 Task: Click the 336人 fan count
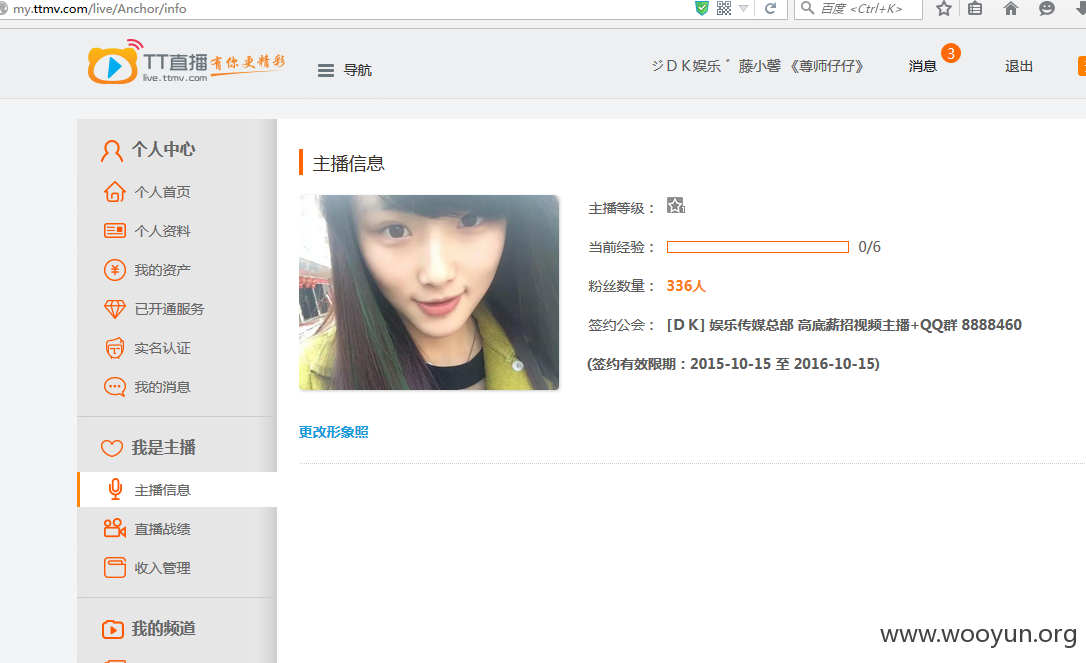coord(686,286)
